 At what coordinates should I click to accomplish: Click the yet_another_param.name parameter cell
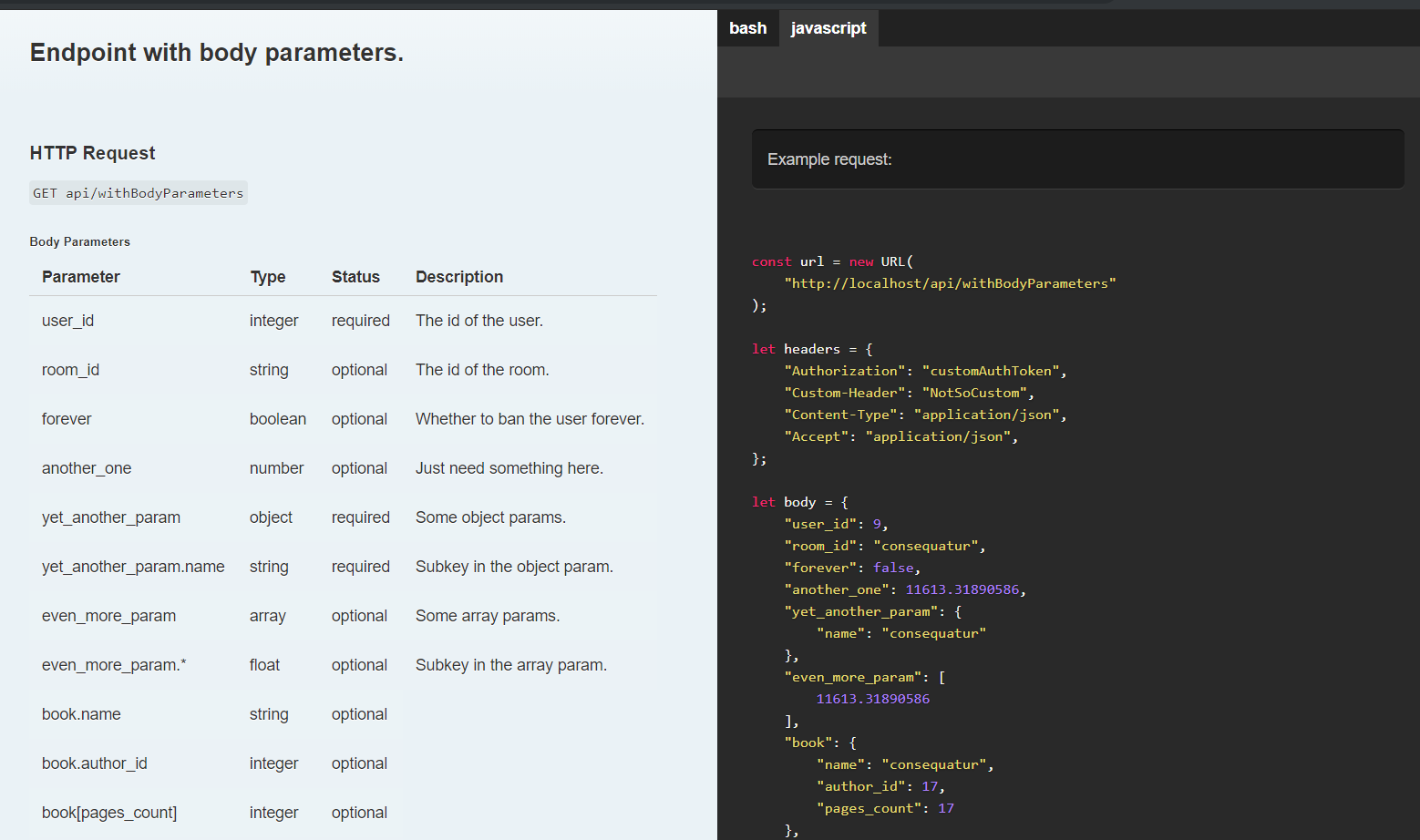pos(133,567)
